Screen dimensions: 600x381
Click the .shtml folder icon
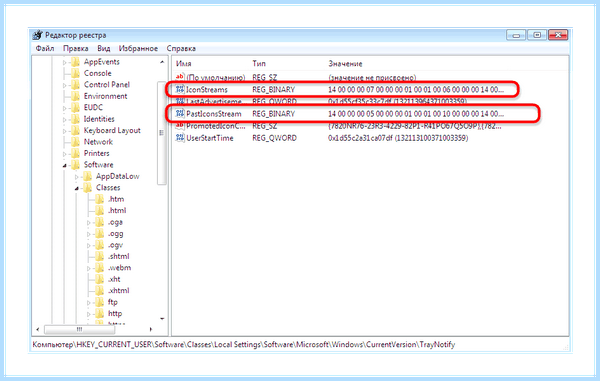[99, 256]
